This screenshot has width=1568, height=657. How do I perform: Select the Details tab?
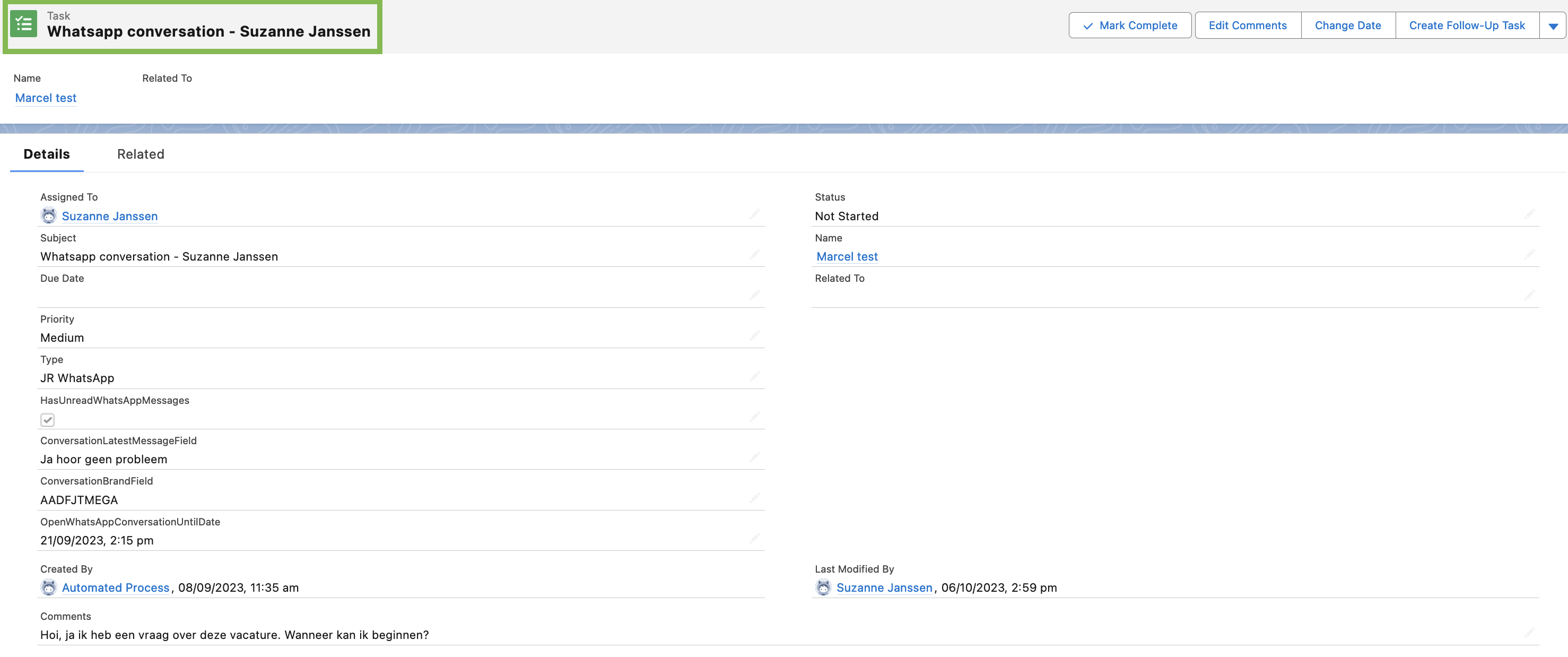[x=46, y=154]
